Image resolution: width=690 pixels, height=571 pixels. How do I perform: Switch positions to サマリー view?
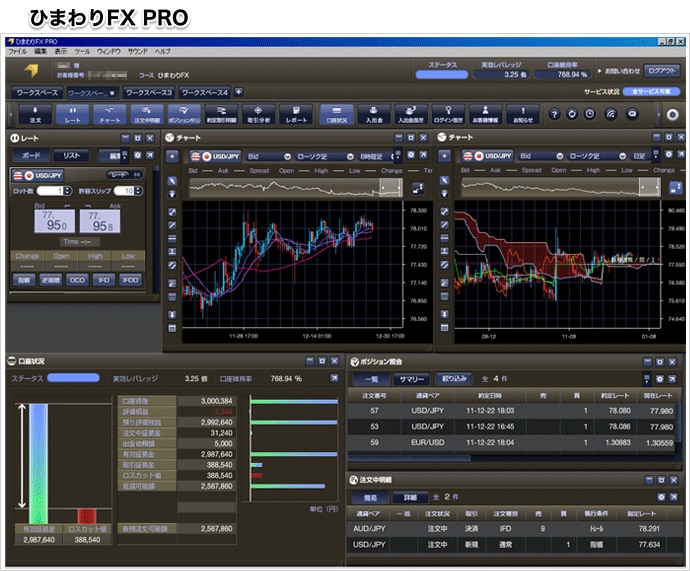coord(411,379)
